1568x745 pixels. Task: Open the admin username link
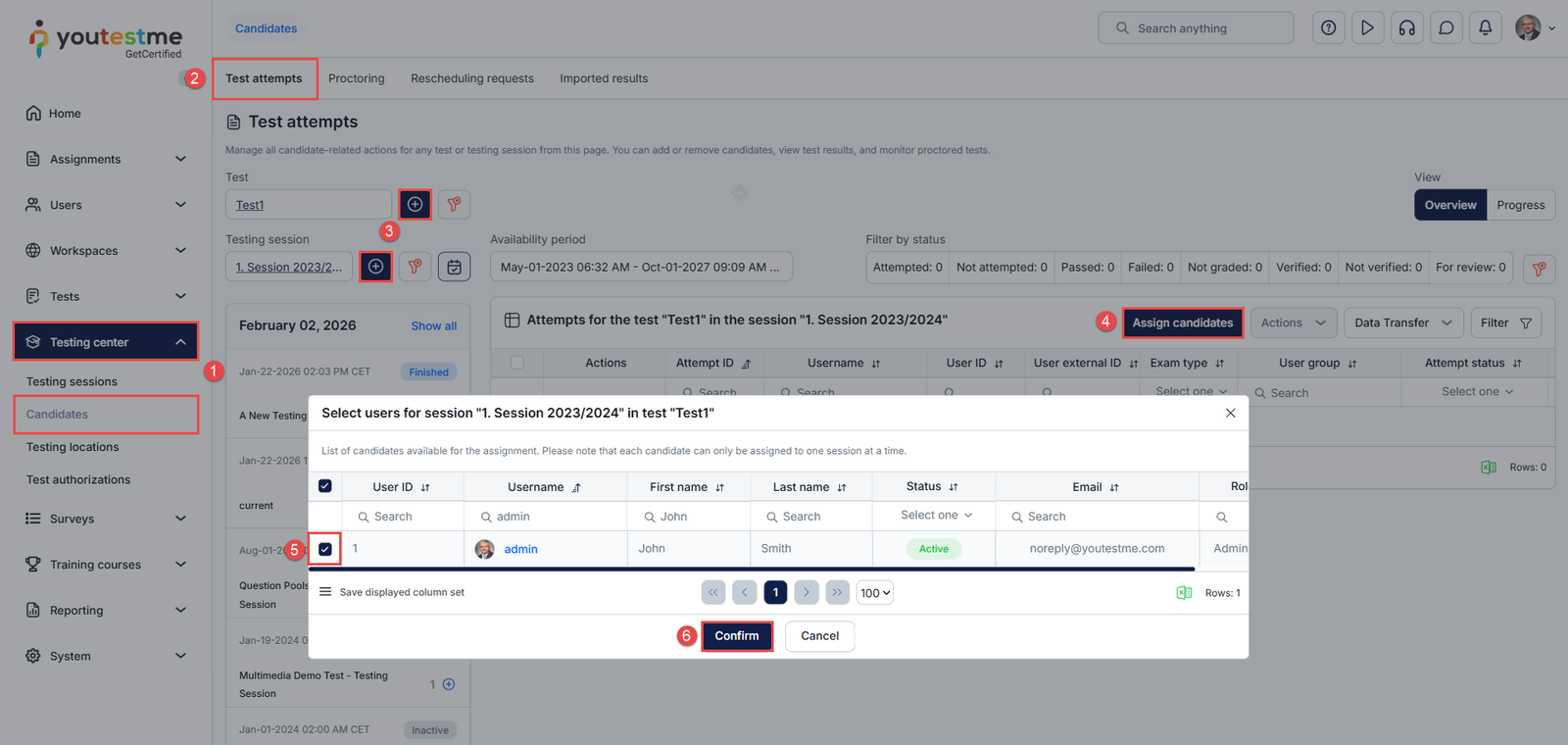click(520, 549)
